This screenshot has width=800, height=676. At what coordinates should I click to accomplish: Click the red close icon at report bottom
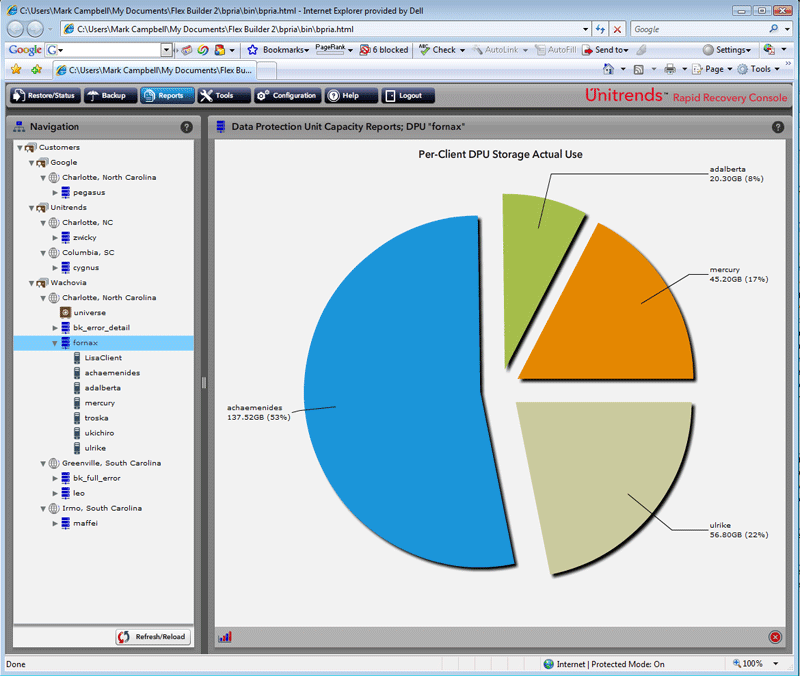coord(775,637)
